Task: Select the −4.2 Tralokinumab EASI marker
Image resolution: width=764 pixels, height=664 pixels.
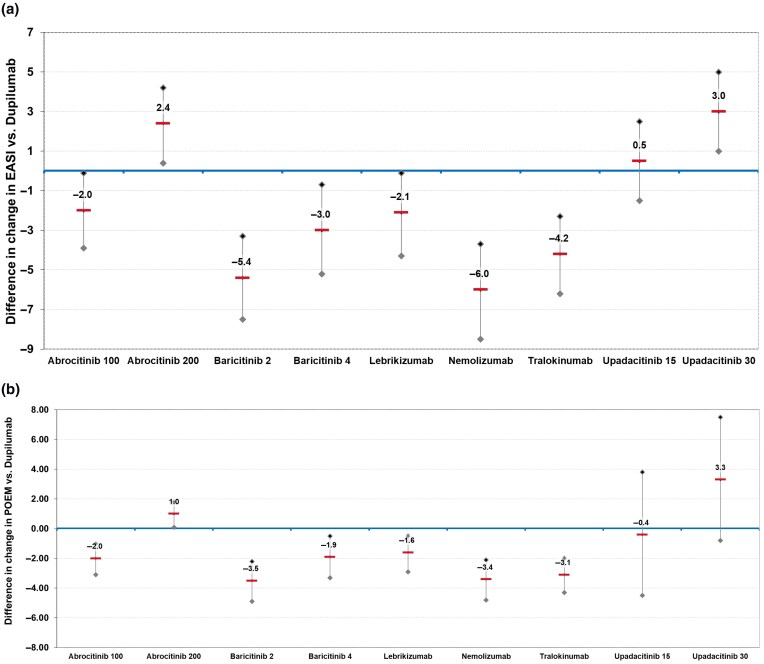Action: pos(560,254)
